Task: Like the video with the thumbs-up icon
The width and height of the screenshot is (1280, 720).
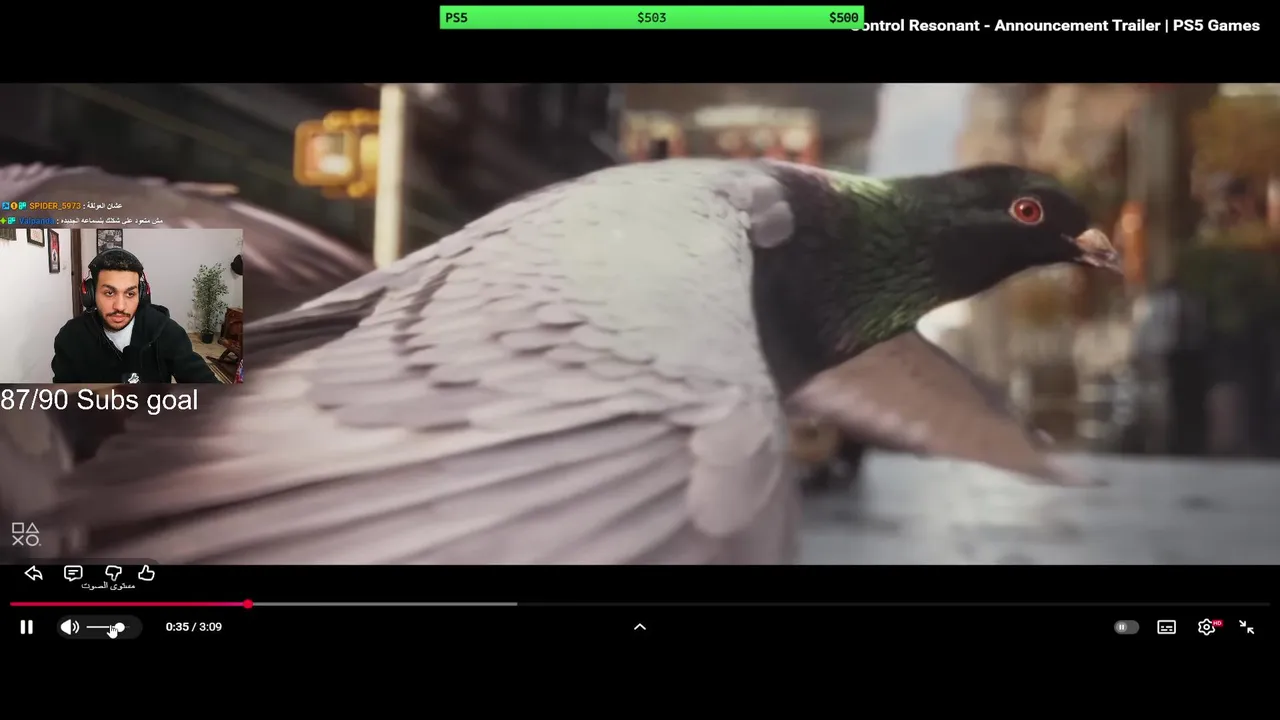Action: coord(147,573)
